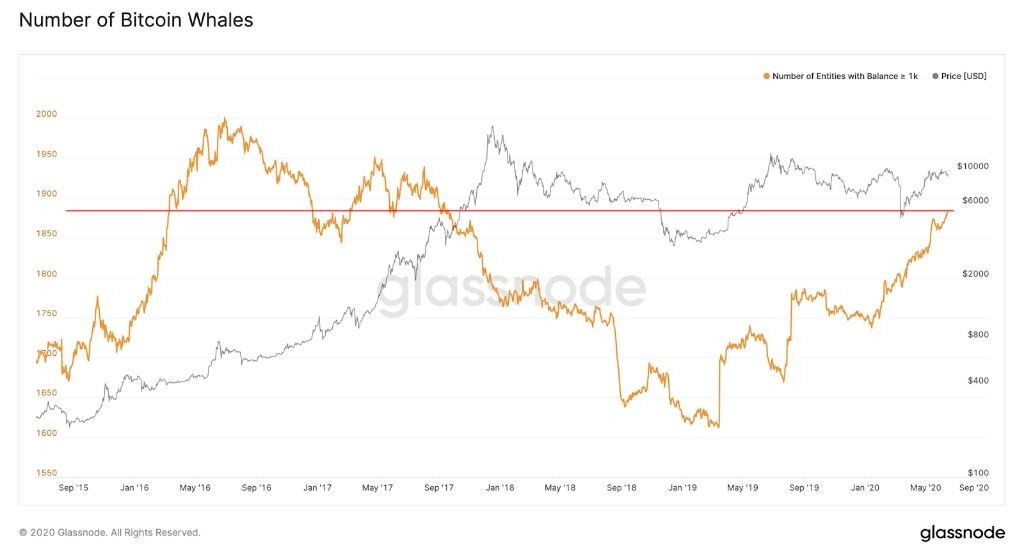This screenshot has height=553, width=1021.
Task: Click the glassnode logo at bottom right
Action: click(962, 533)
